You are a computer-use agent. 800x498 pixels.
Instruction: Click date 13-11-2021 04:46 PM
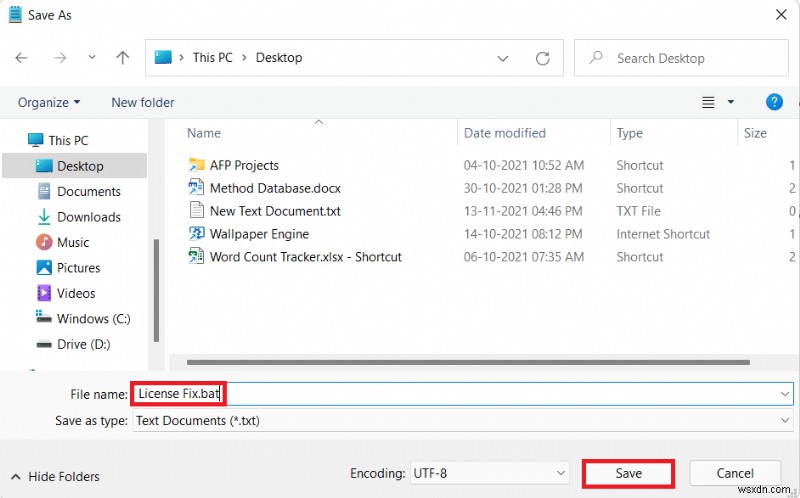coord(523,211)
